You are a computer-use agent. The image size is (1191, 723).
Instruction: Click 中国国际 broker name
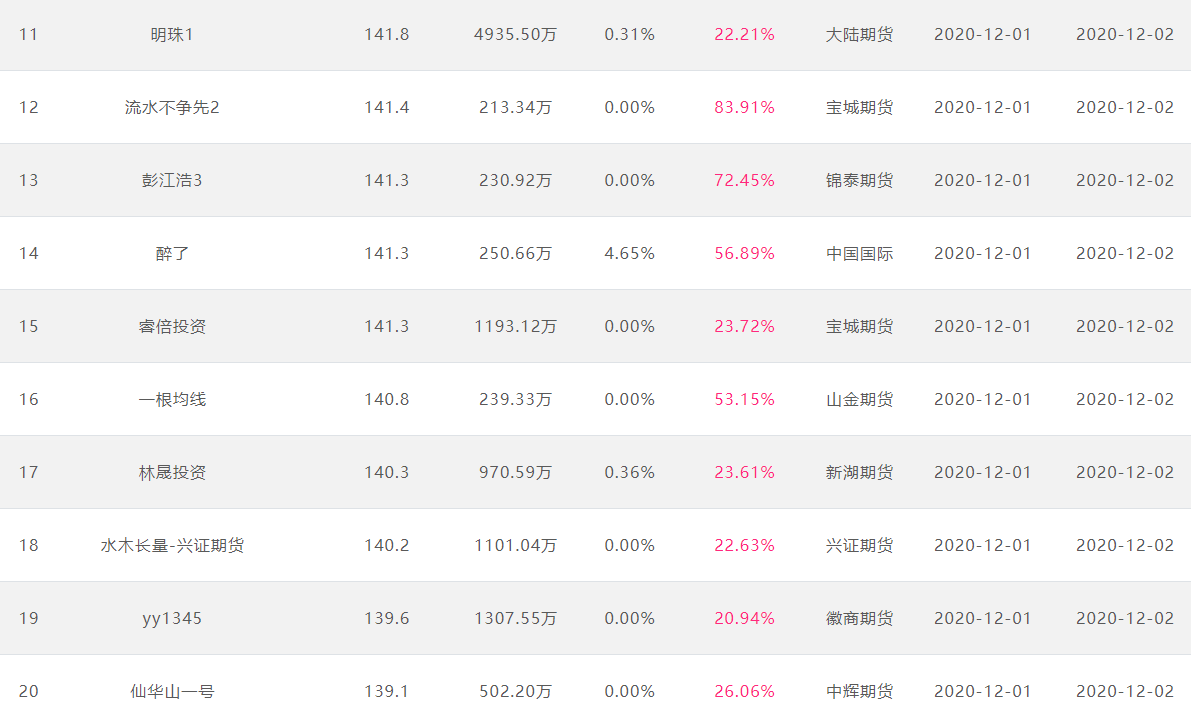(859, 253)
